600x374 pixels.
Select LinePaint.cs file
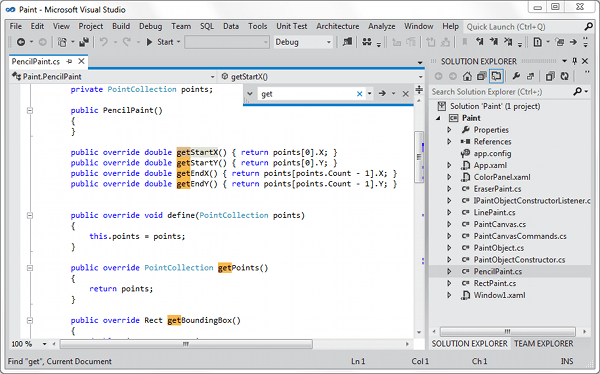coord(494,212)
